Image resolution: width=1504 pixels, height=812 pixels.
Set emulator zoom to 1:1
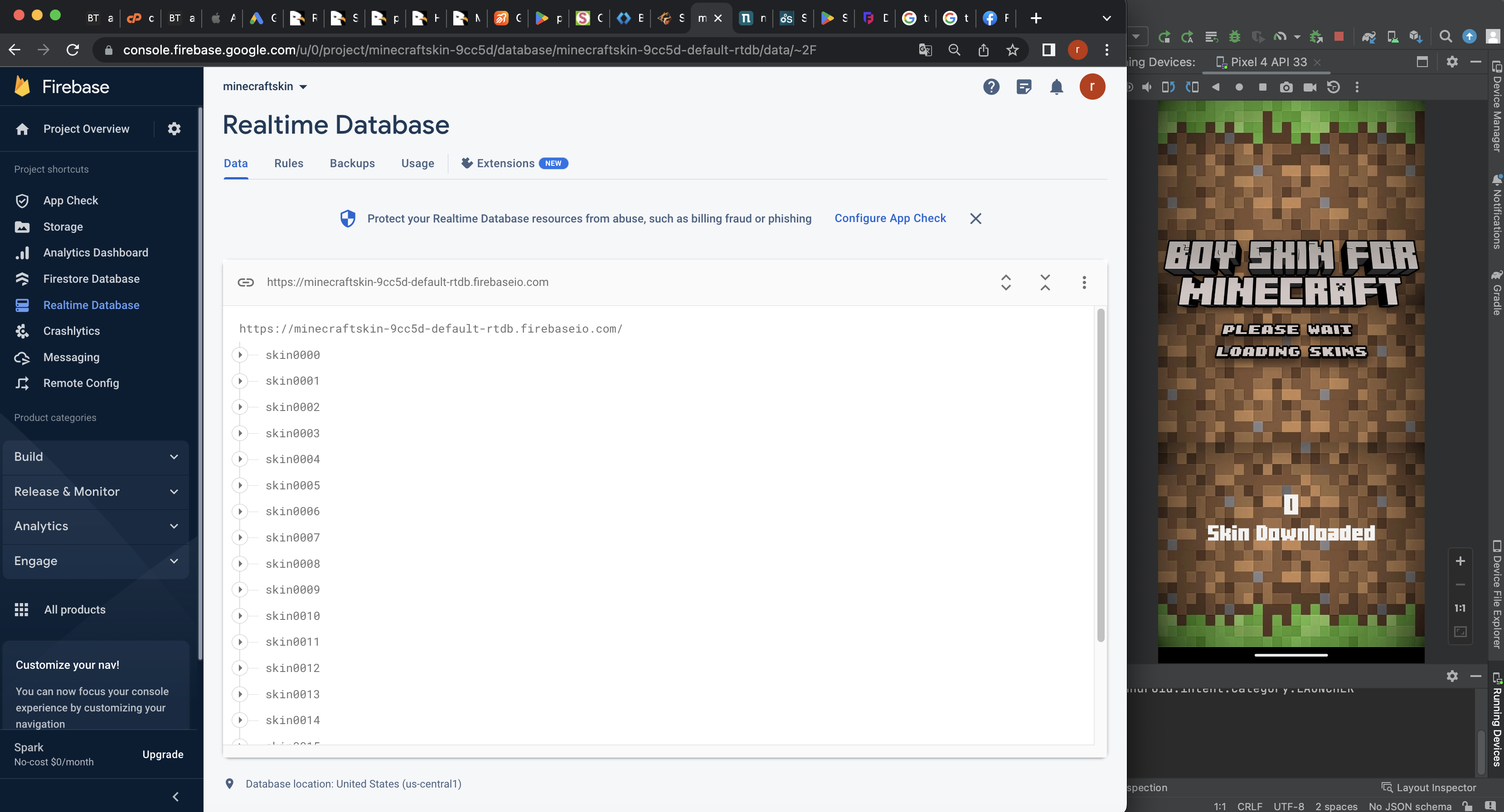coord(1460,608)
